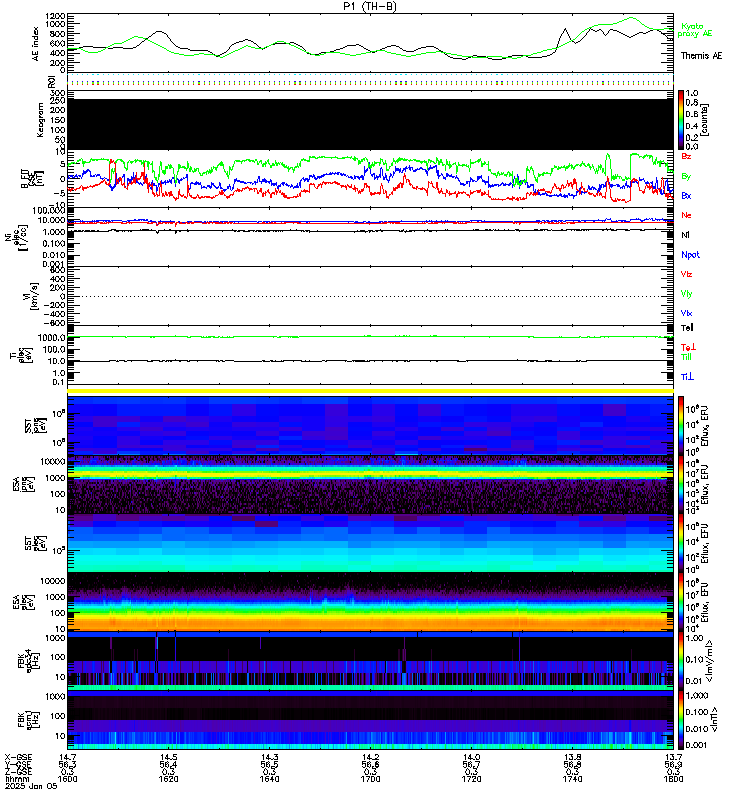Select the blue Ti perpendicular legend label
The image size is (750, 800).
687,377
